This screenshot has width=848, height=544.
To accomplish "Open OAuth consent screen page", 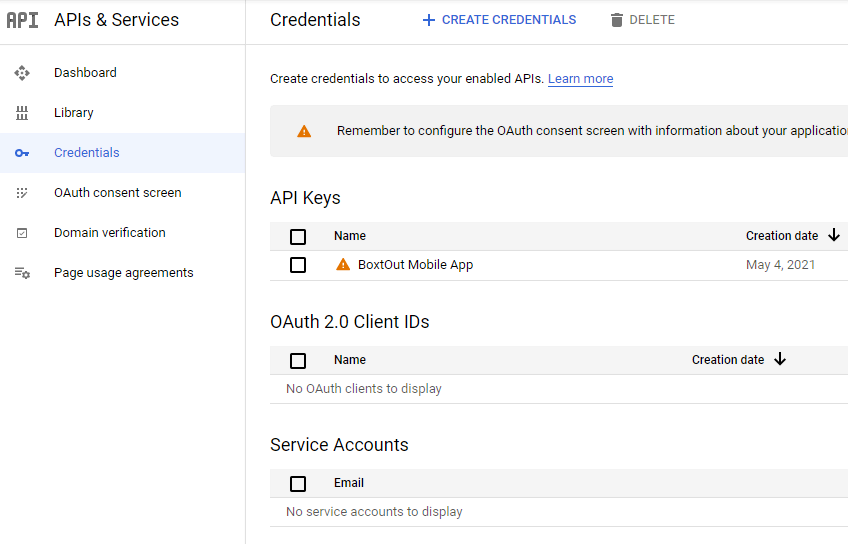I will pos(117,193).
